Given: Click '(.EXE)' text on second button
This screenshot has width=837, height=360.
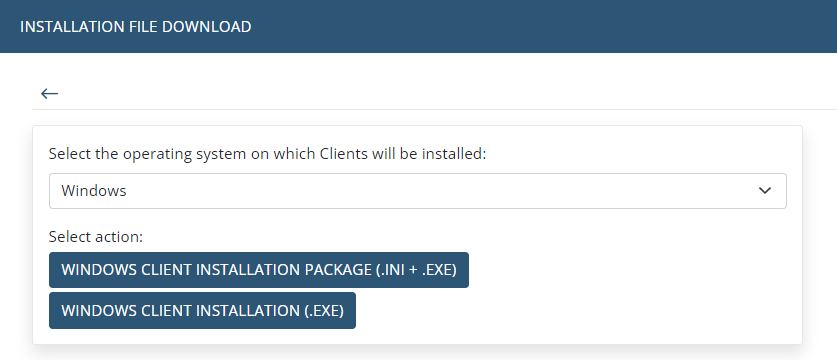Looking at the screenshot, I should coord(324,310).
